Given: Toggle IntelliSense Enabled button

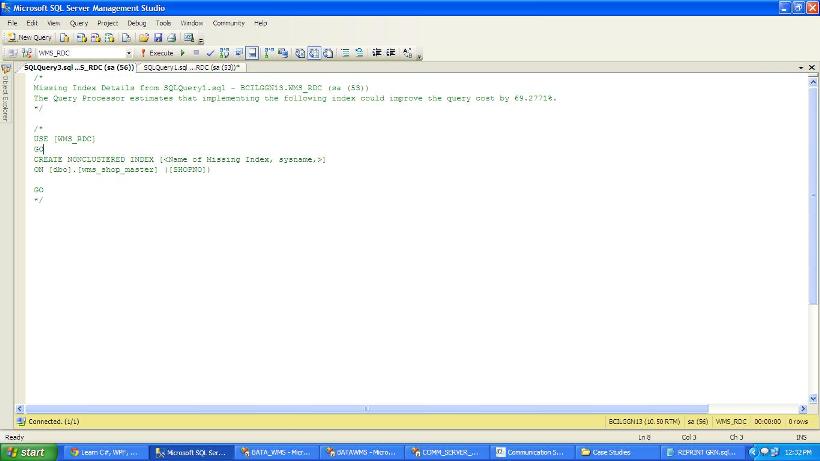Looking at the screenshot, I should tap(252, 53).
